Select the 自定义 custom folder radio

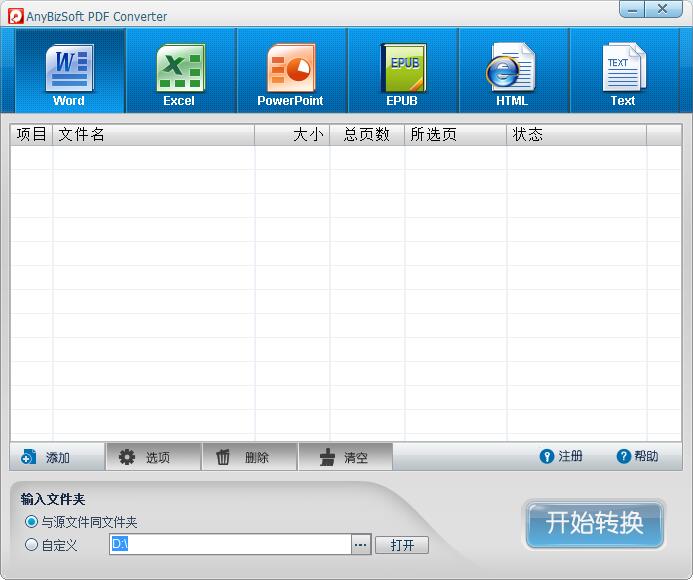tap(51, 545)
